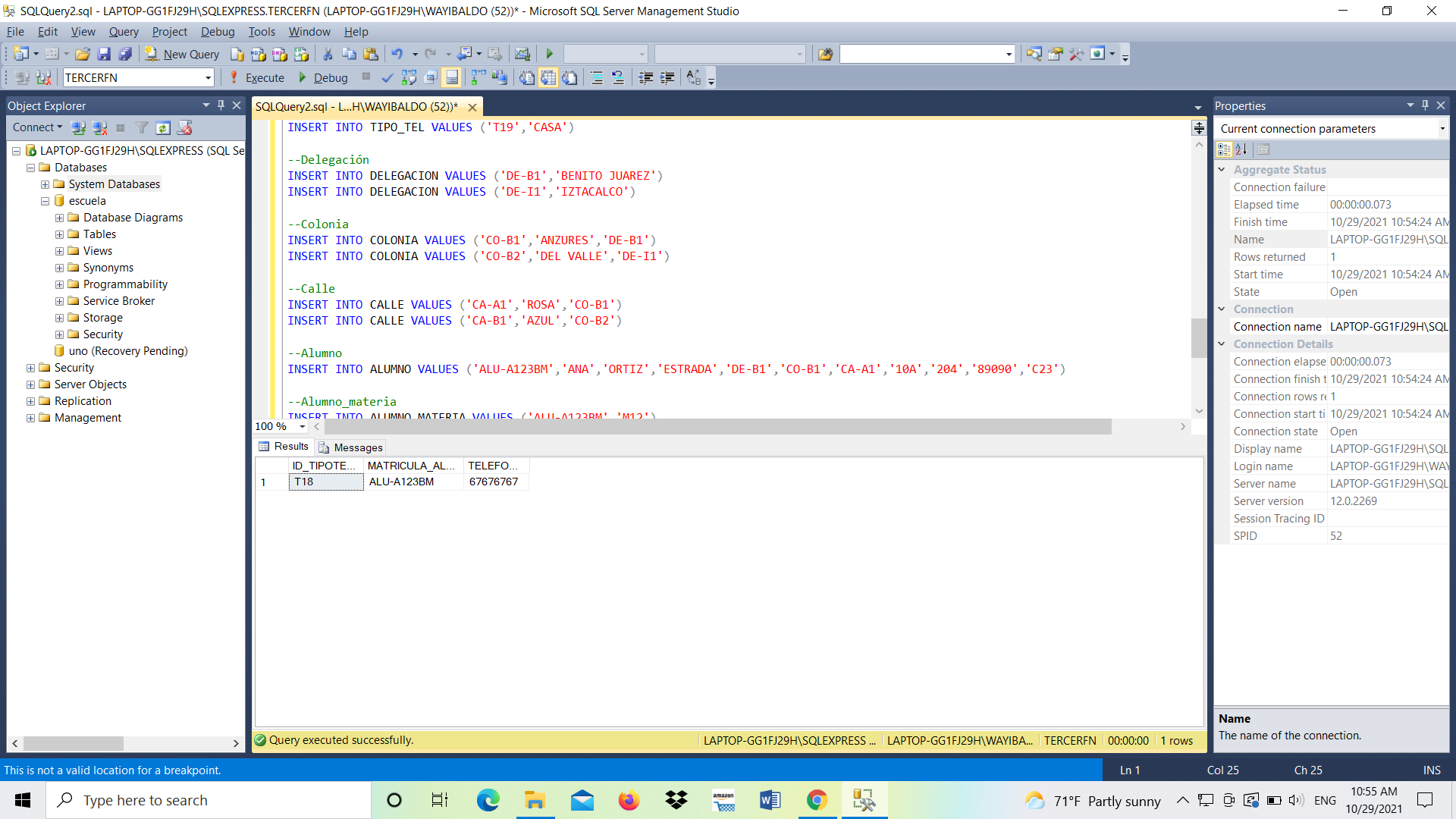This screenshot has height=819, width=1456.
Task: Click the MATRICULA_AL... column header
Action: (x=413, y=466)
